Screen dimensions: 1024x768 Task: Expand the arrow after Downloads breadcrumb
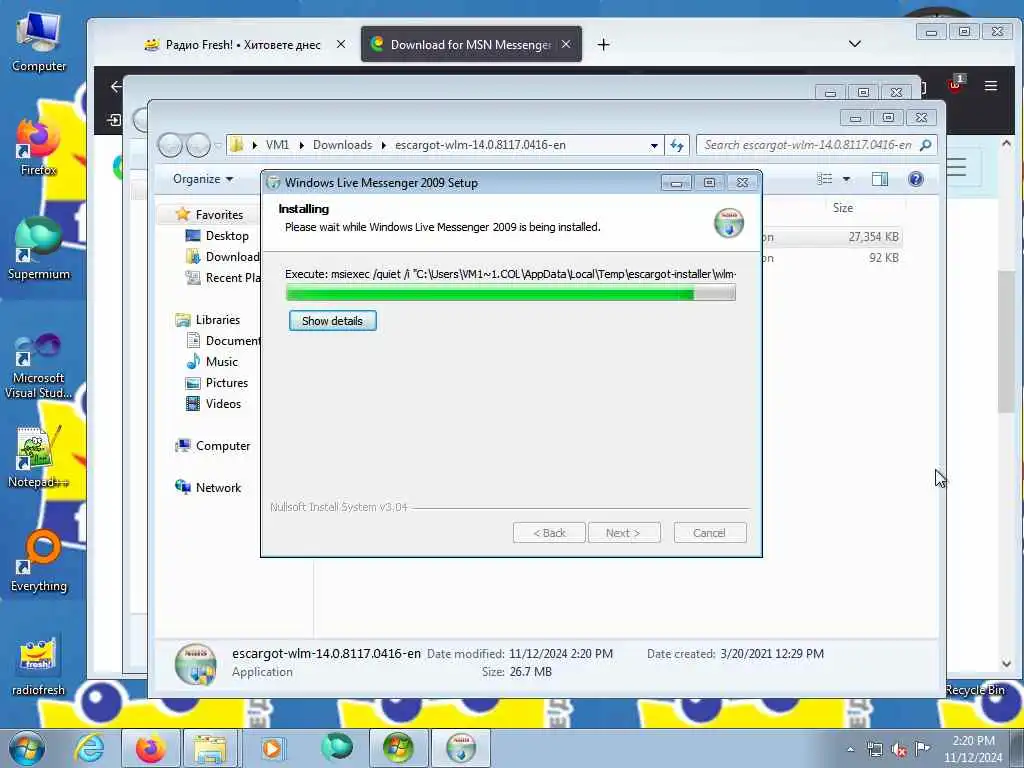click(x=383, y=145)
